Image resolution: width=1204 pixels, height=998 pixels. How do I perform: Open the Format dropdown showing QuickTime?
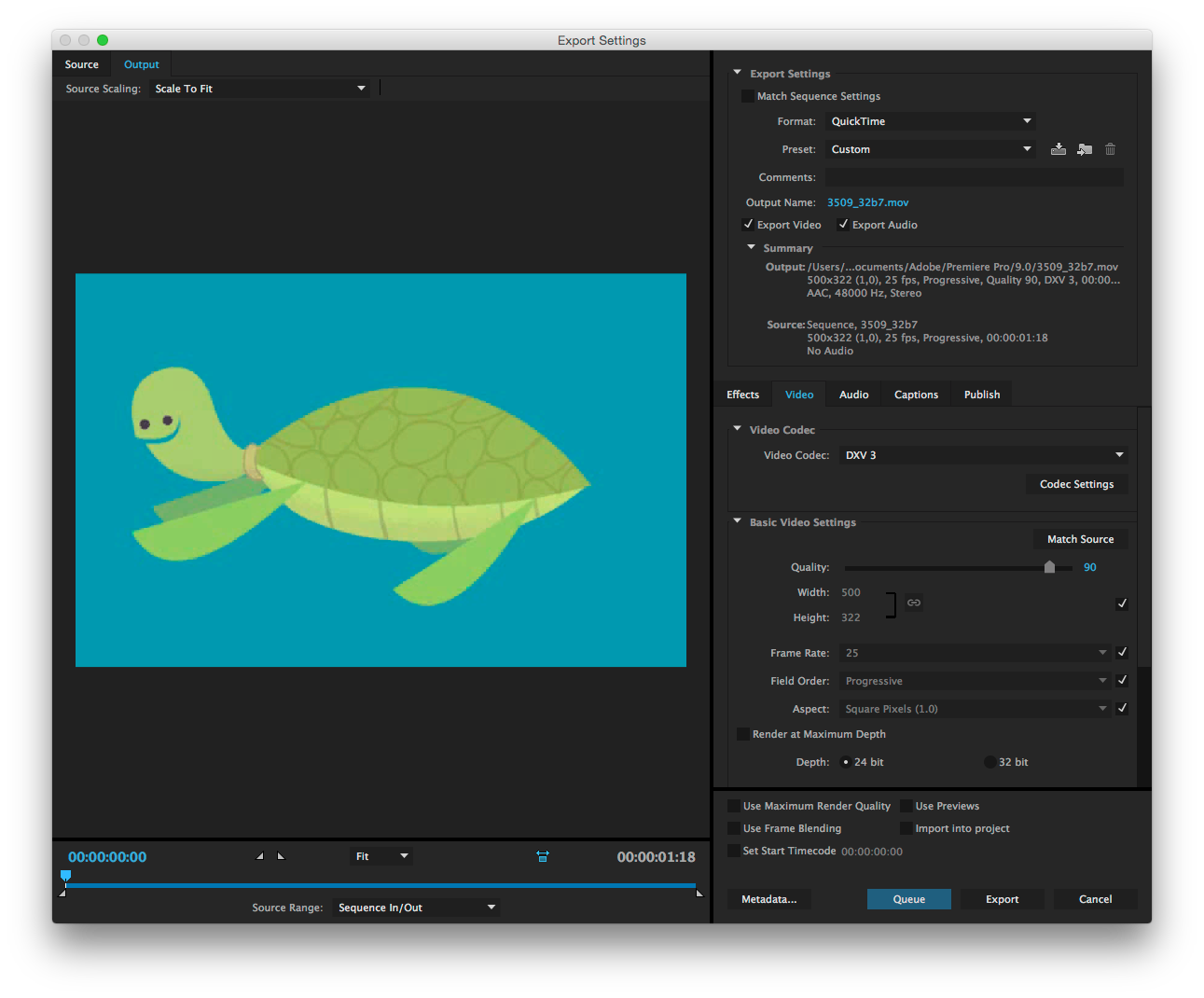click(x=931, y=121)
